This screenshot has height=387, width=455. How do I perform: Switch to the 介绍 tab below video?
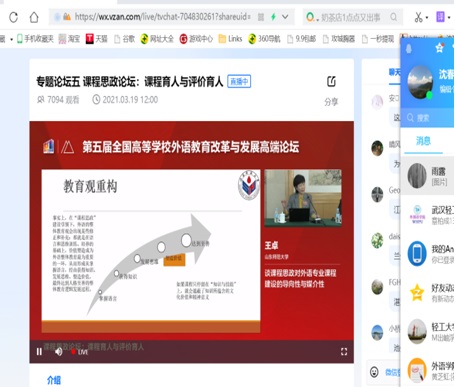(54, 380)
